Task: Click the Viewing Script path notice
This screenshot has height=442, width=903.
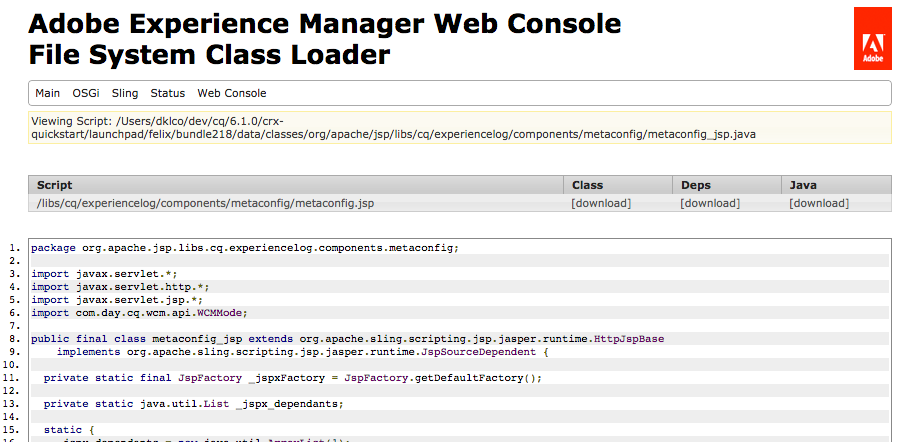Action: point(460,128)
